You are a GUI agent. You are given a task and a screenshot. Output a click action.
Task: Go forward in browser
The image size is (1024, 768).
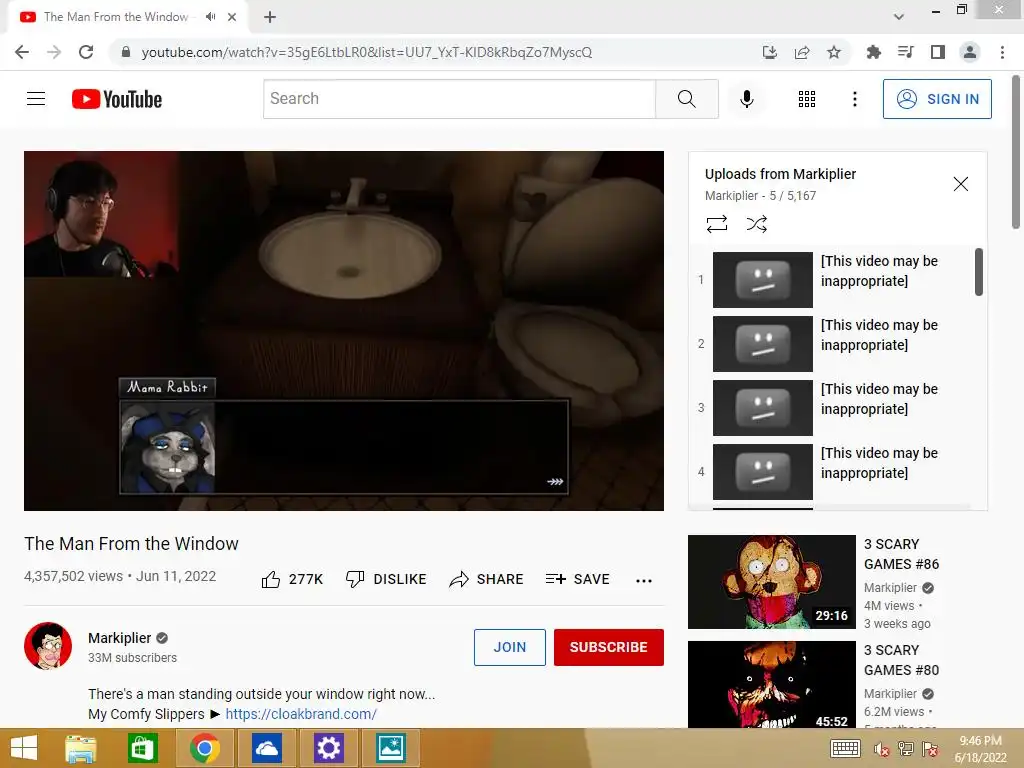(x=54, y=52)
